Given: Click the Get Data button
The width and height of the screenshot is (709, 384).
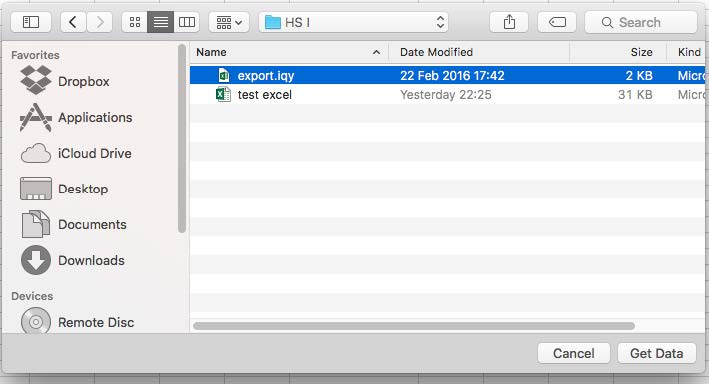Looking at the screenshot, I should (657, 353).
